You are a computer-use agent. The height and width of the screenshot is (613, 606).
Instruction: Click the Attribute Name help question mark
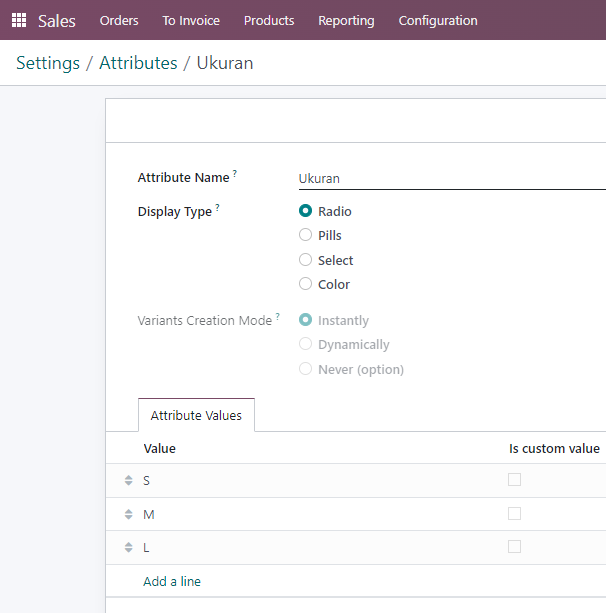tap(235, 174)
